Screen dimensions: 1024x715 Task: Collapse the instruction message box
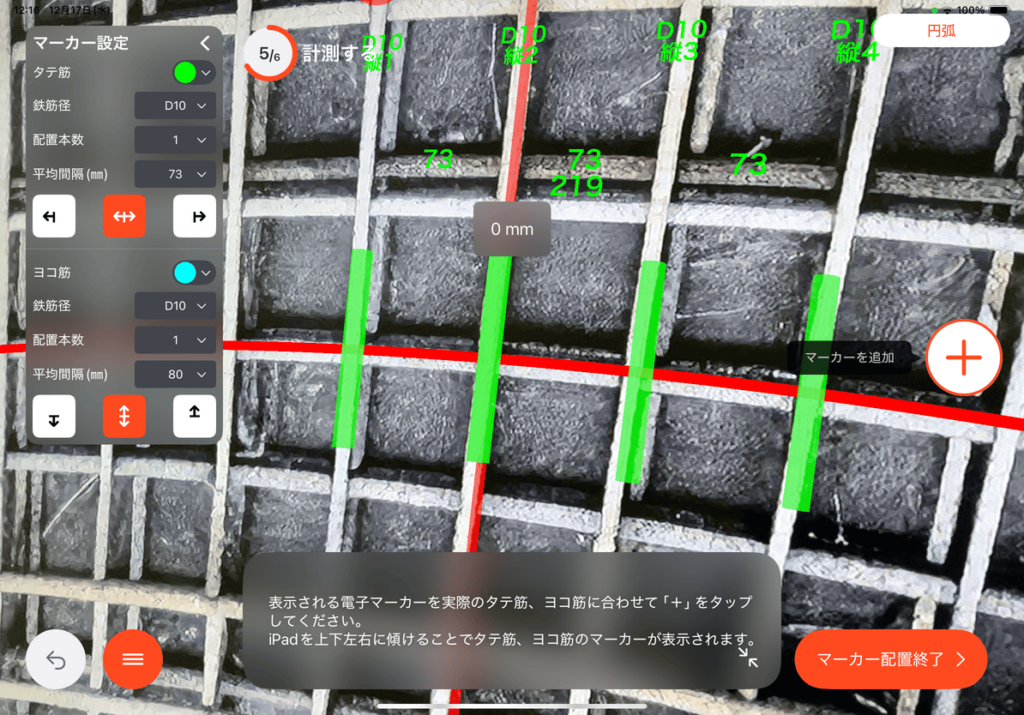[748, 656]
